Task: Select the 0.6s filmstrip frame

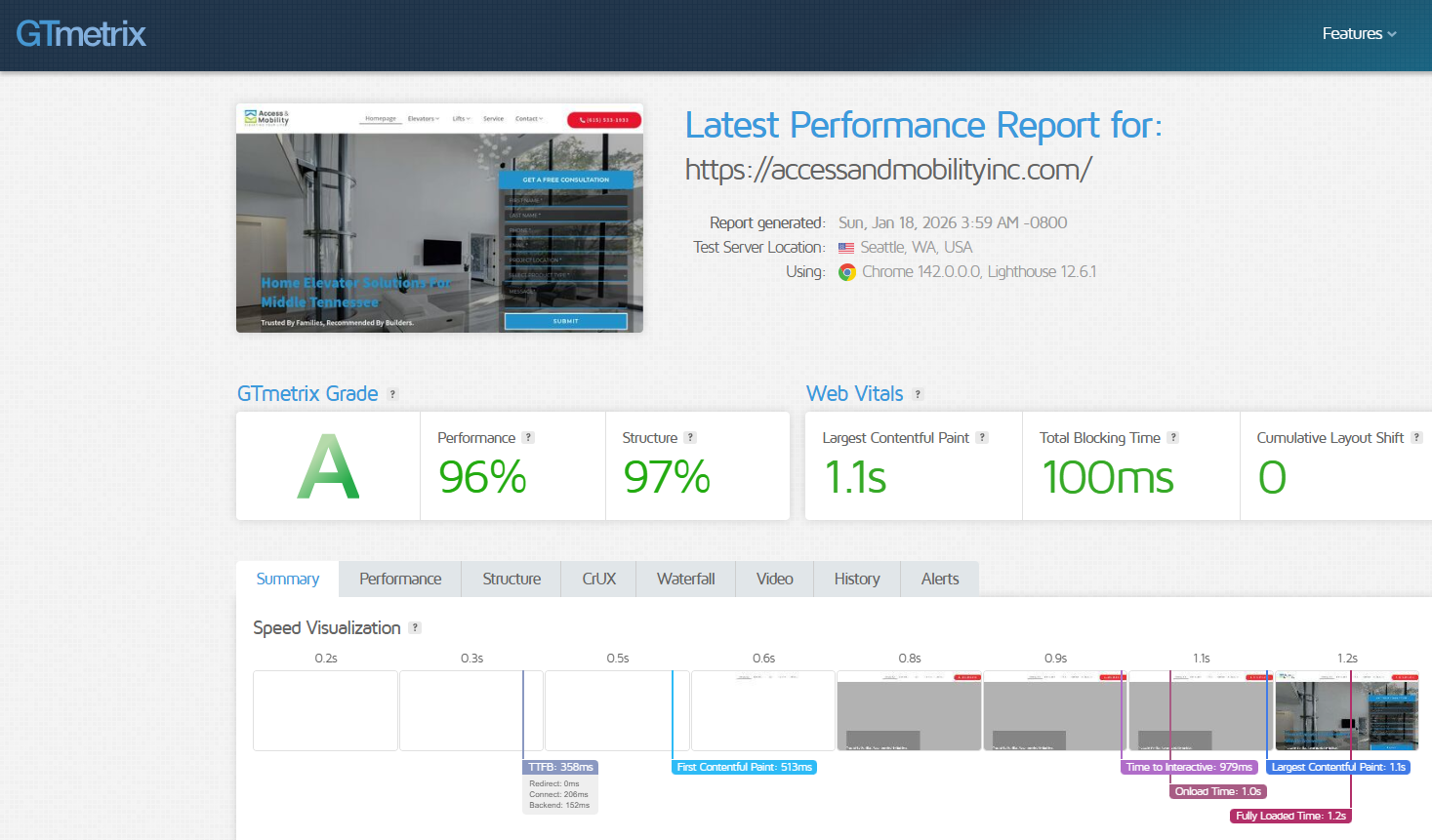Action: [x=763, y=711]
